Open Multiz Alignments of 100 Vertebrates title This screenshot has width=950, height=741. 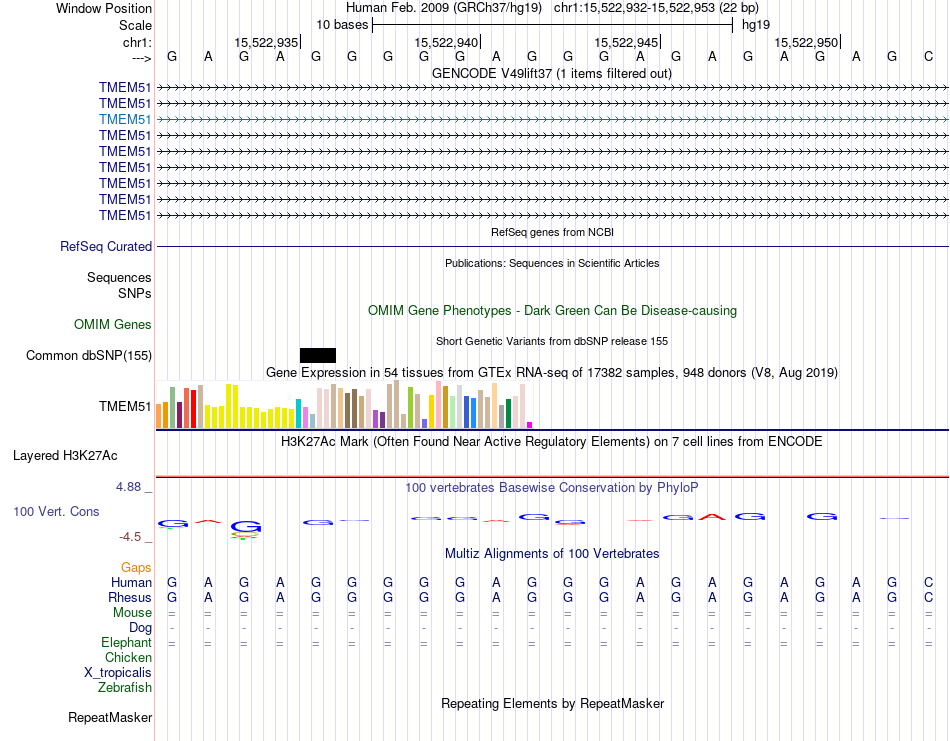coord(552,554)
